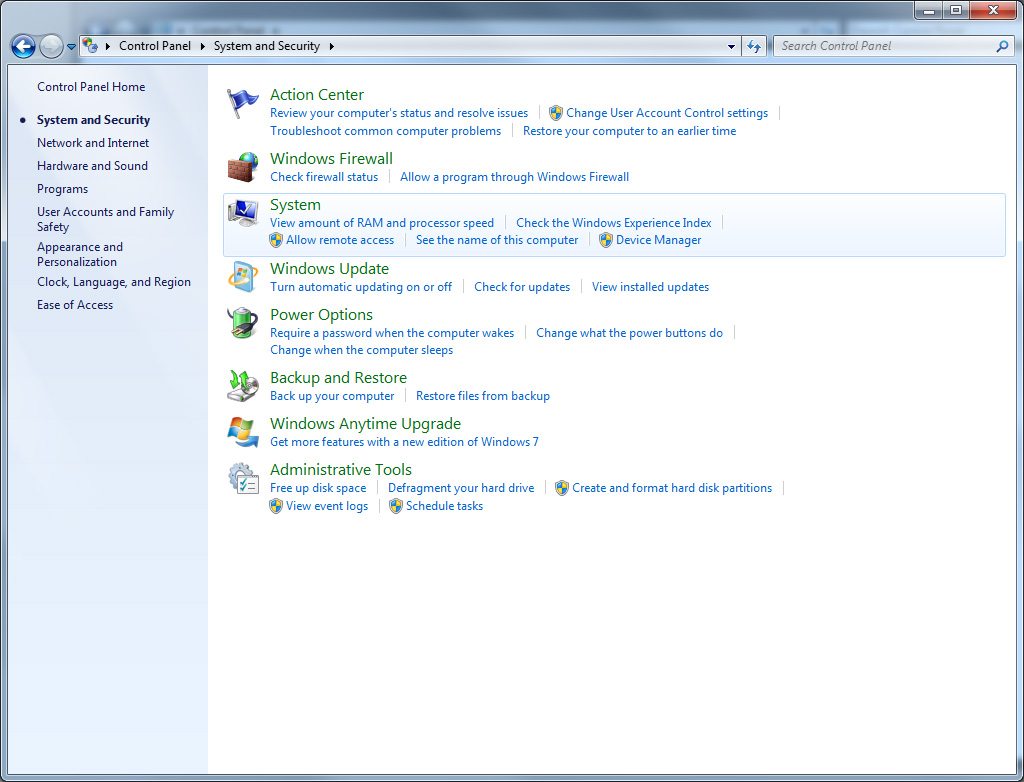Click the System computer monitor icon
The image size is (1024, 782).
243,213
